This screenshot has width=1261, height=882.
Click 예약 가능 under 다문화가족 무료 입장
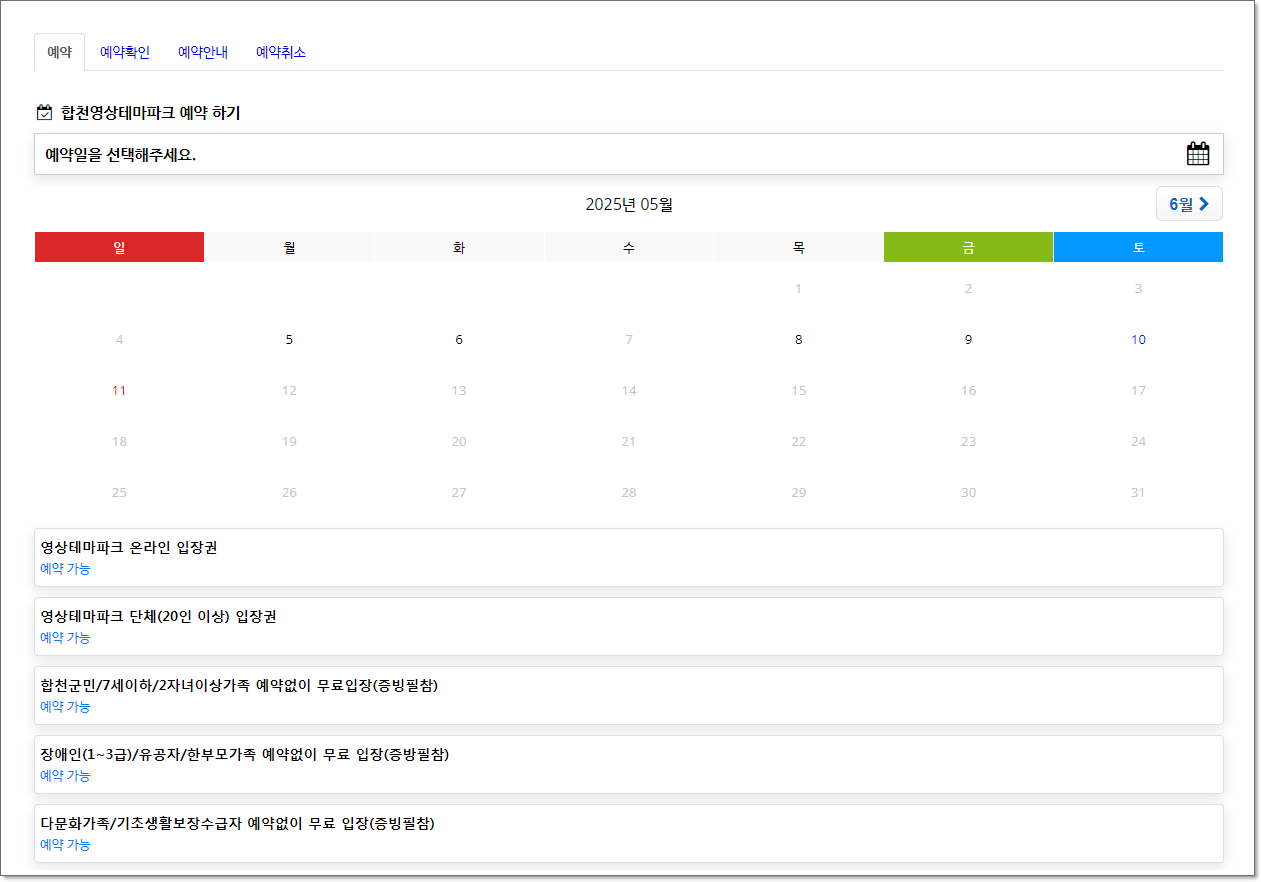point(65,845)
